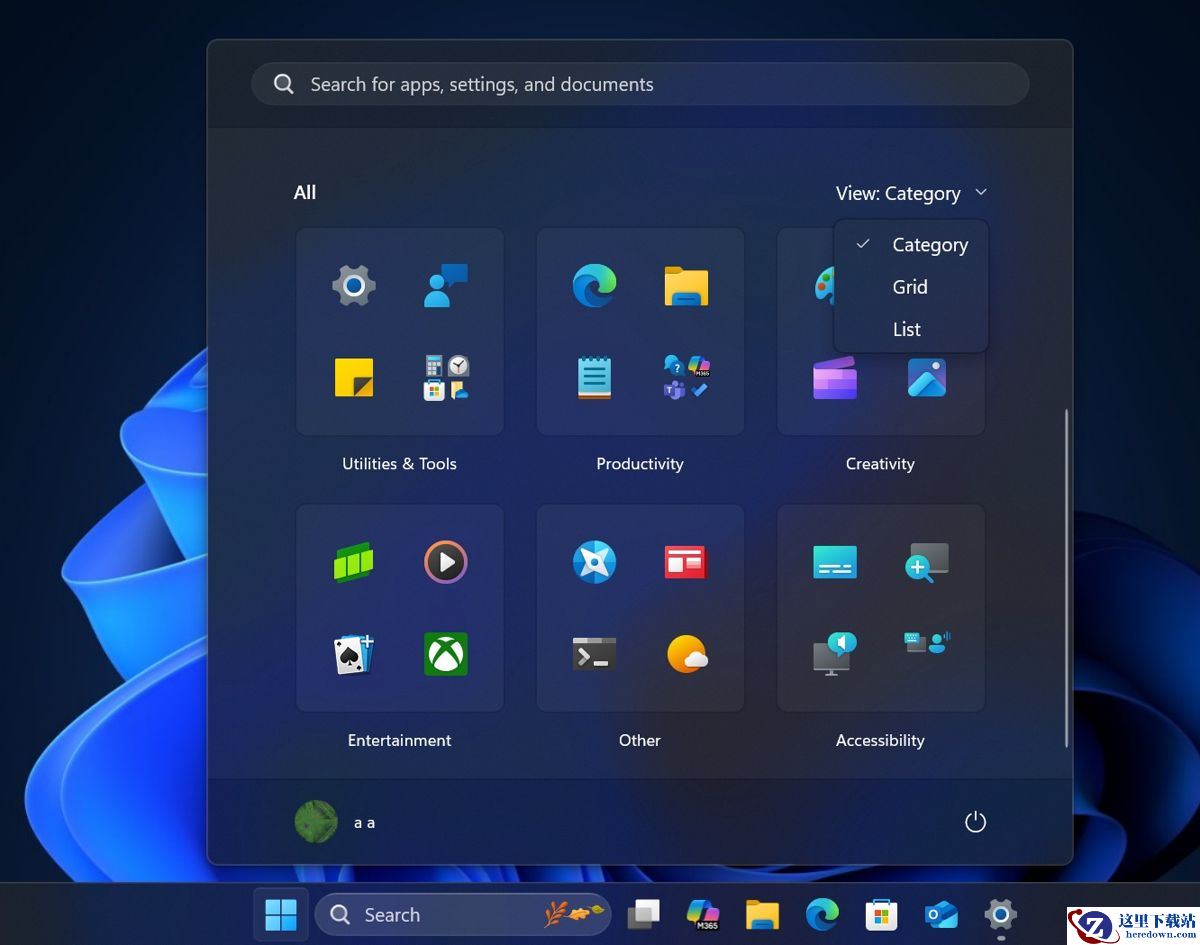Open Xbox app in Entertainment group
Screen dimensions: 1200x945
click(446, 654)
